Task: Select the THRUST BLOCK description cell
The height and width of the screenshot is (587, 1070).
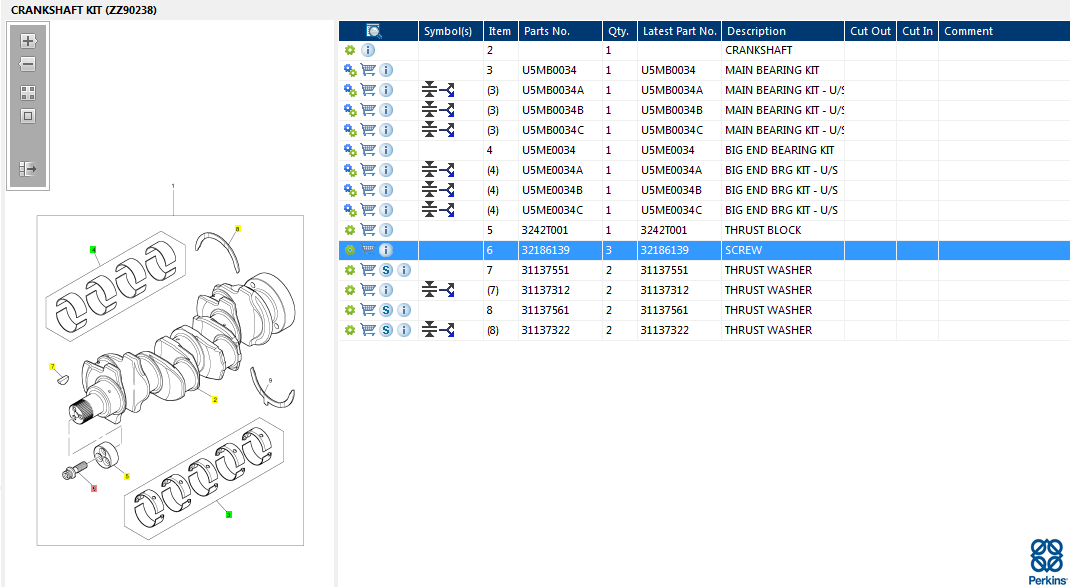Action: (783, 230)
